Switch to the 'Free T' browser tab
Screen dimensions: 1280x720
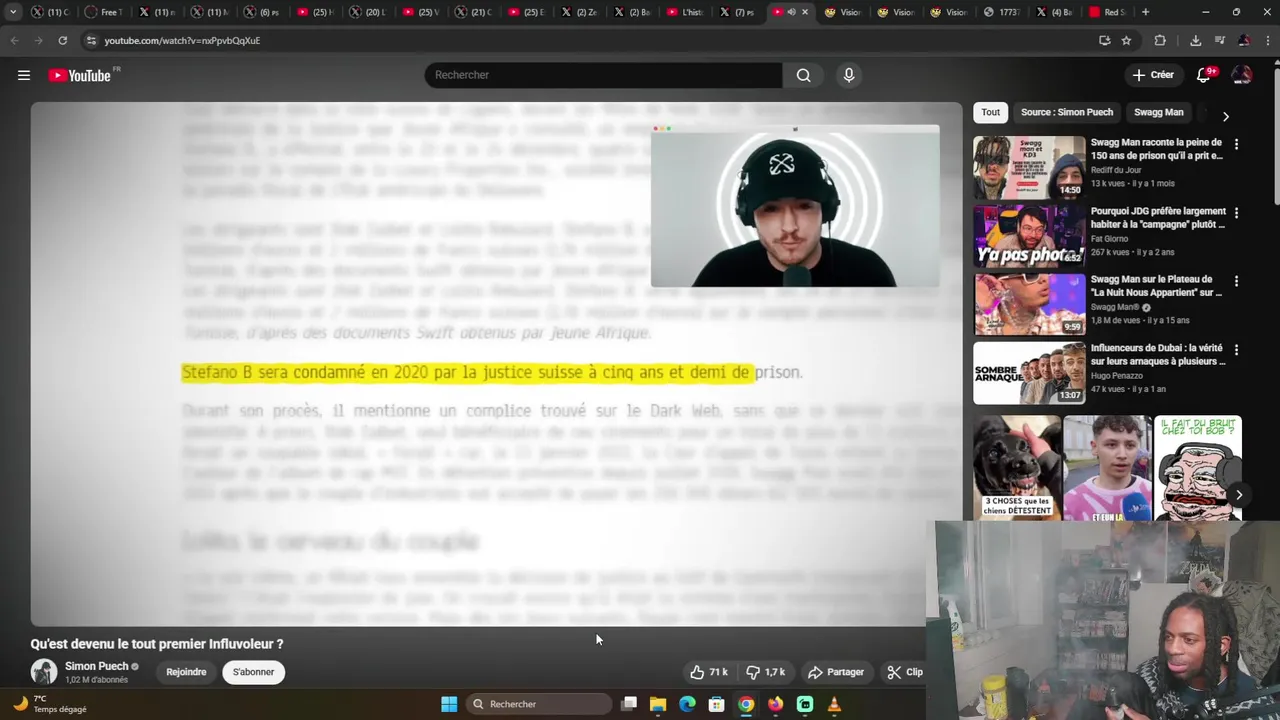point(104,12)
